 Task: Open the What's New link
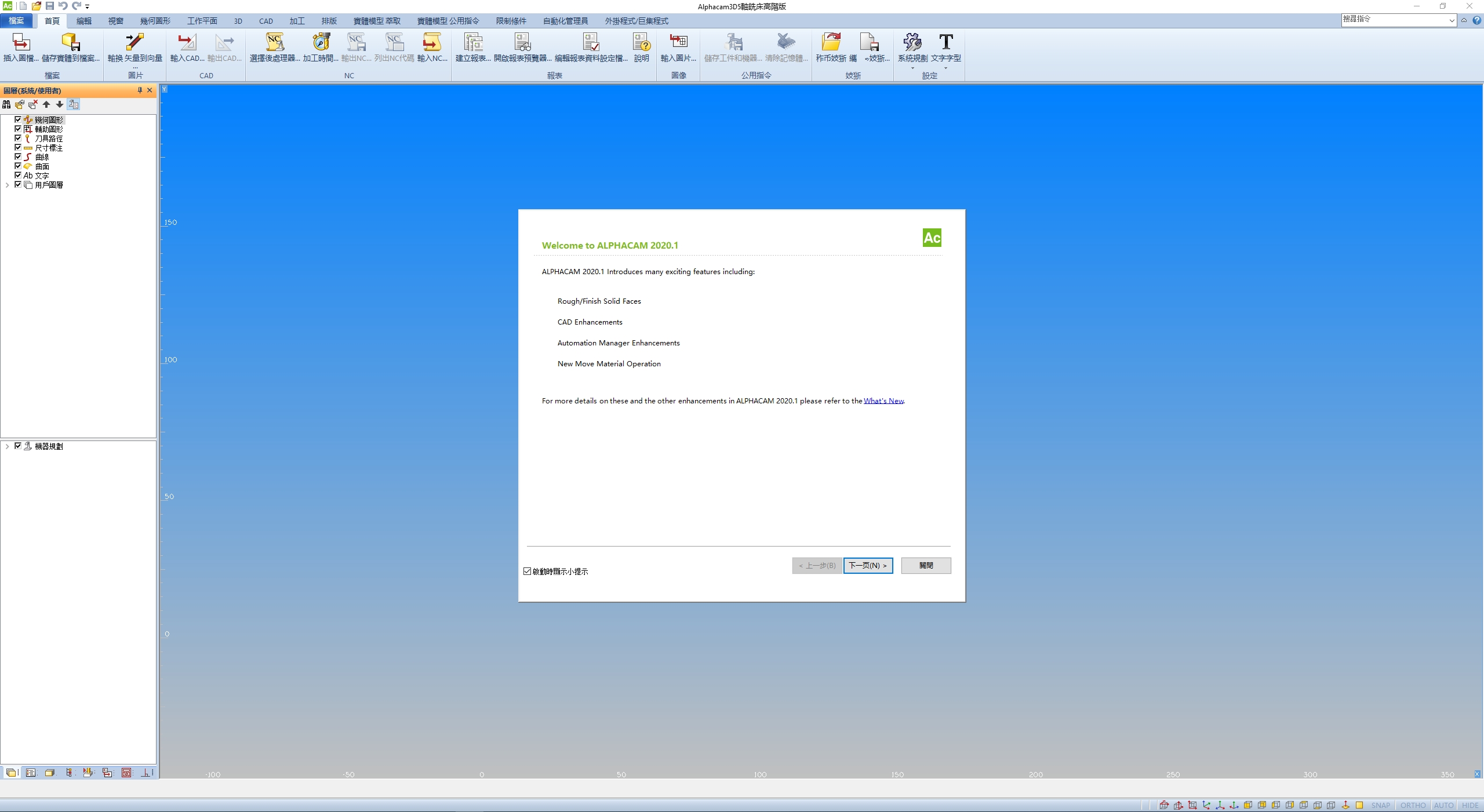883,401
